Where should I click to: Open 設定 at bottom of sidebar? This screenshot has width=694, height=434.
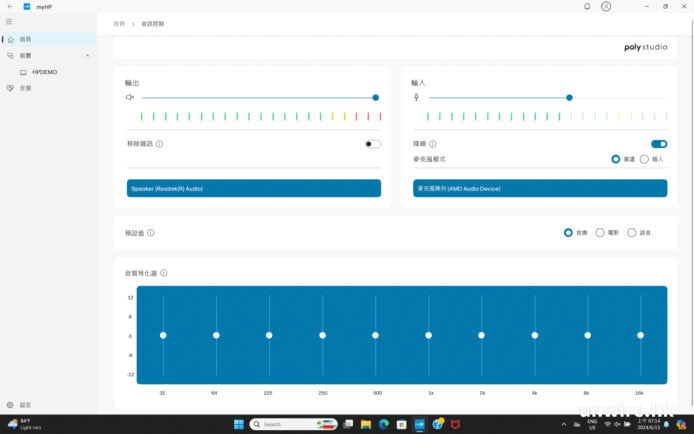(x=25, y=405)
